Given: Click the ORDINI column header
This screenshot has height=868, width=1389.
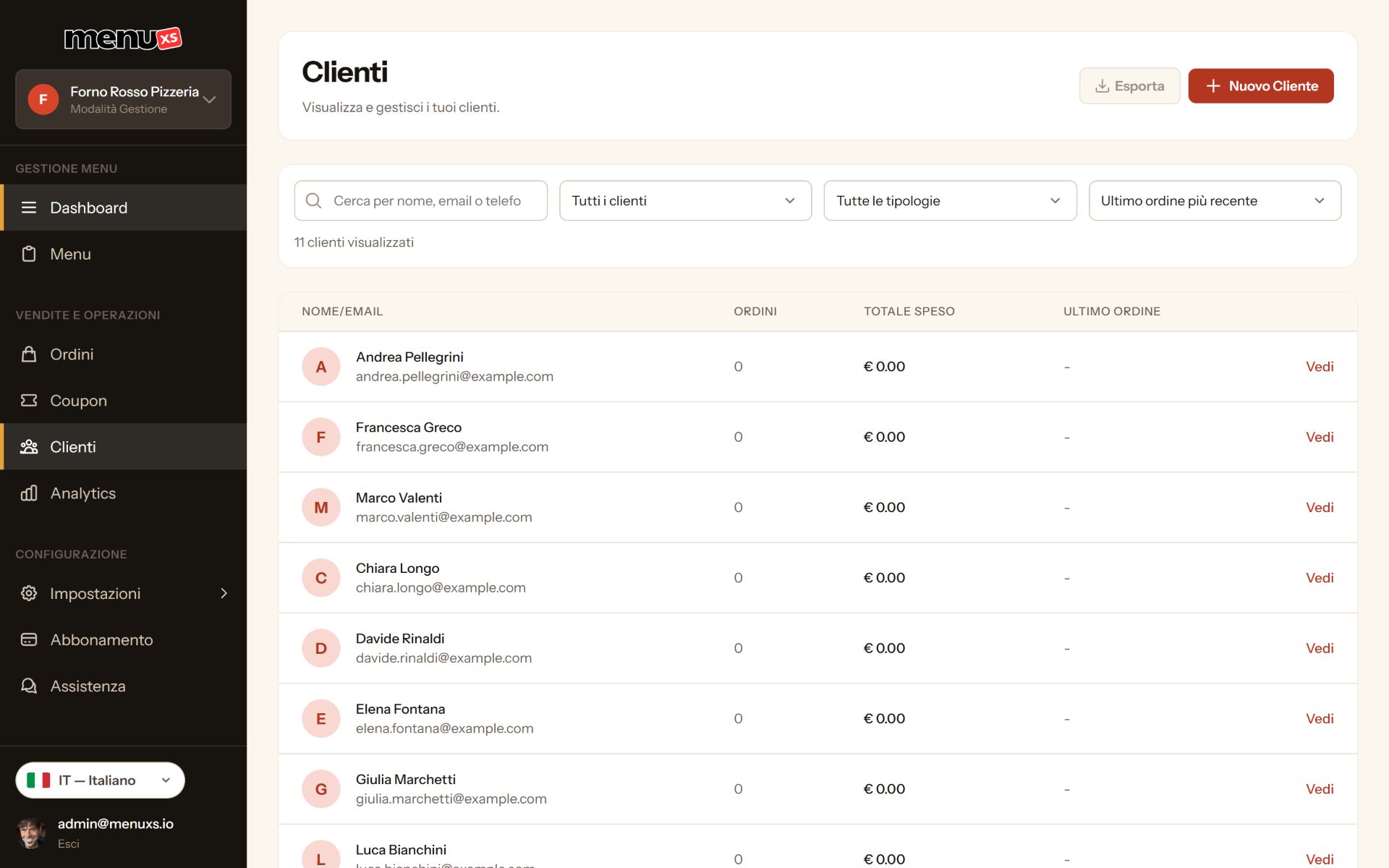Looking at the screenshot, I should tap(755, 311).
